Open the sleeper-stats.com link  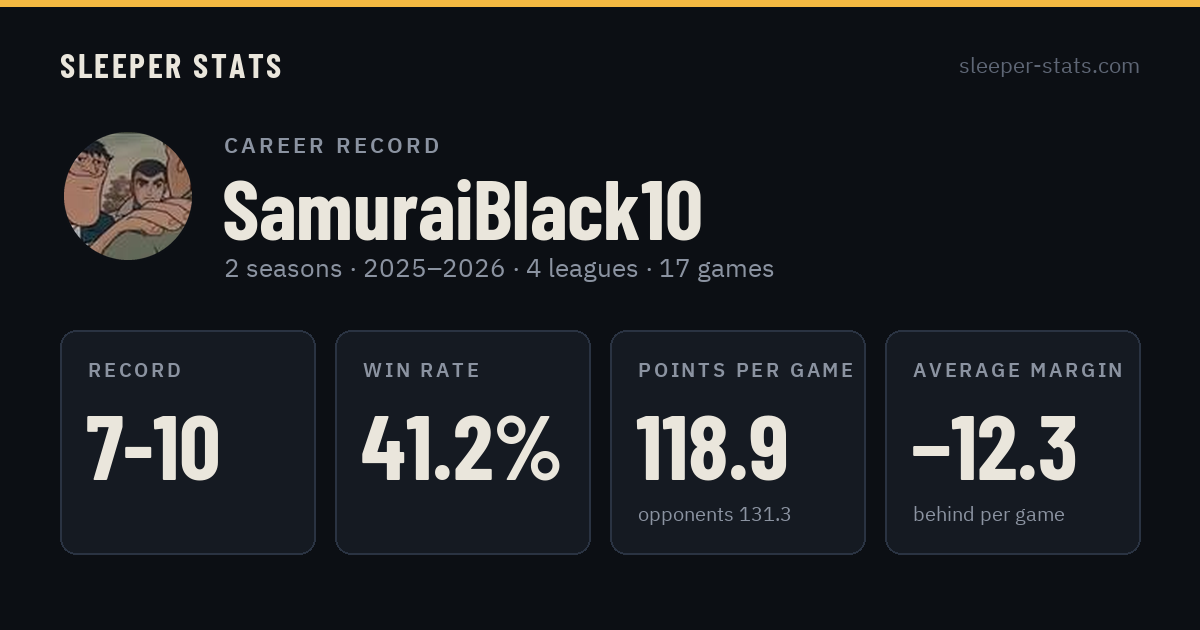[x=1049, y=66]
